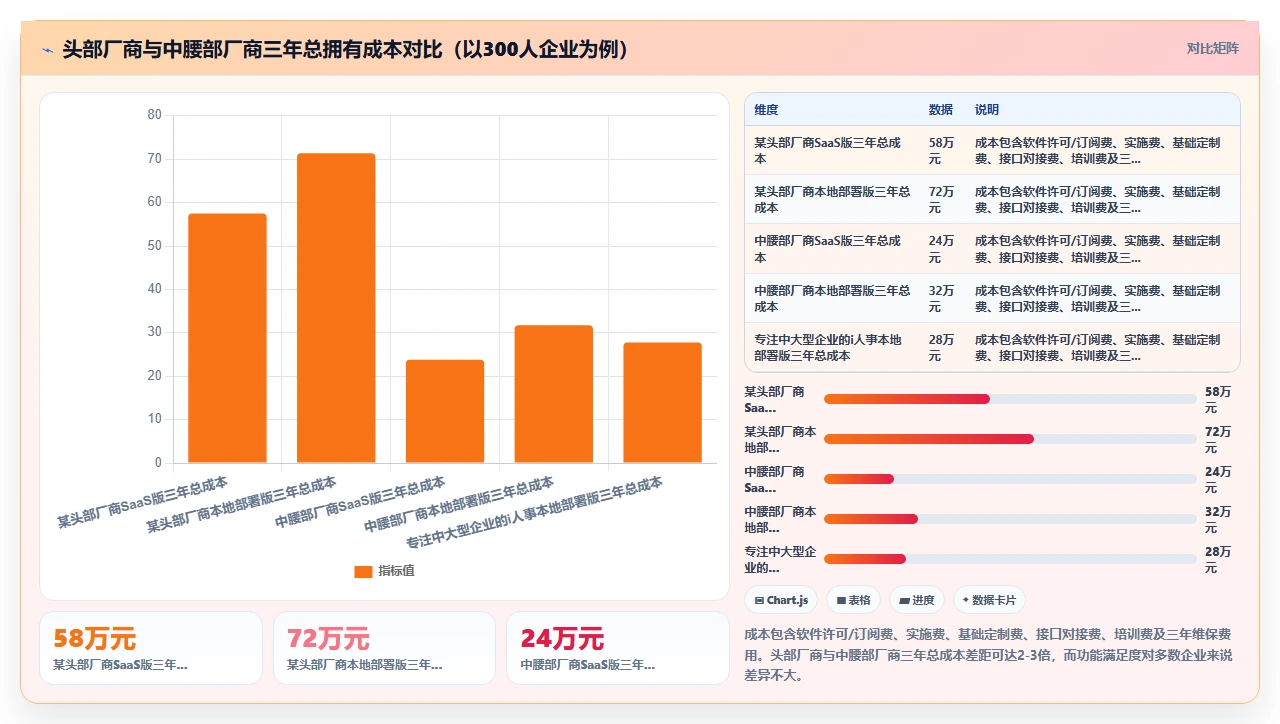Click the 数据 column header
Viewport: 1280px width, 724px height.
pyautogui.click(x=941, y=110)
